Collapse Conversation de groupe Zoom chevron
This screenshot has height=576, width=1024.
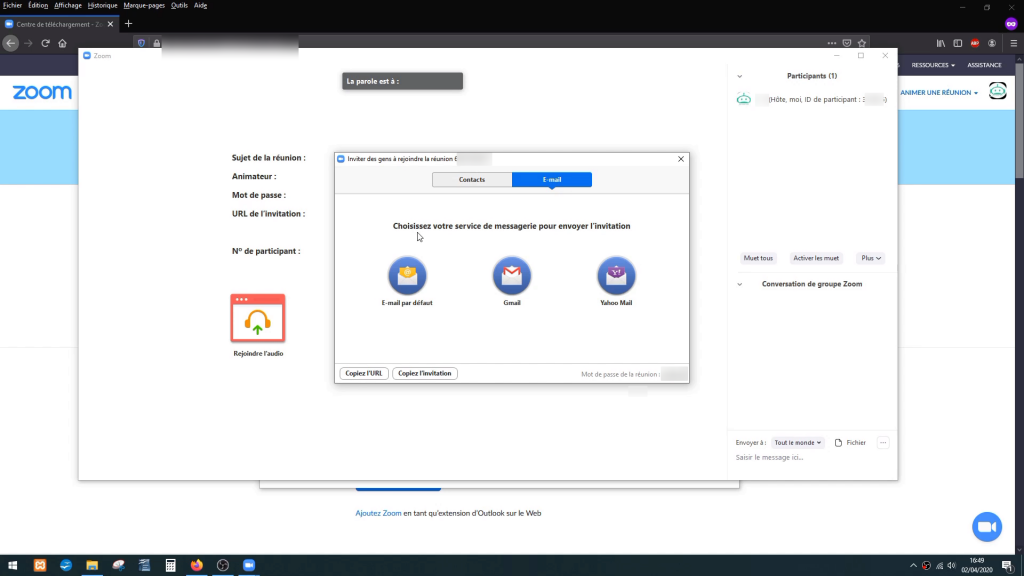(739, 284)
